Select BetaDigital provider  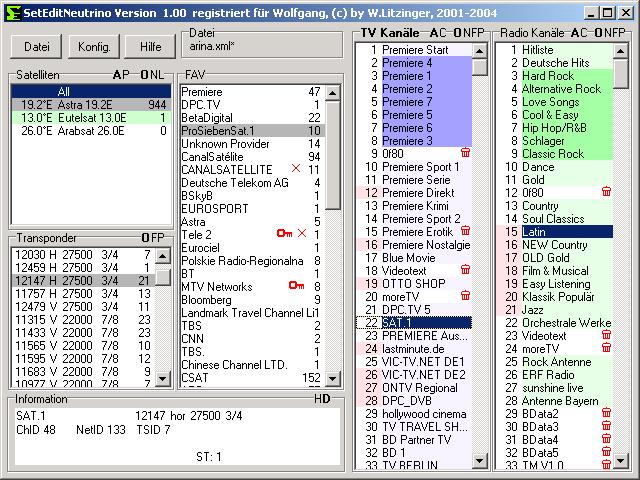click(x=252, y=118)
